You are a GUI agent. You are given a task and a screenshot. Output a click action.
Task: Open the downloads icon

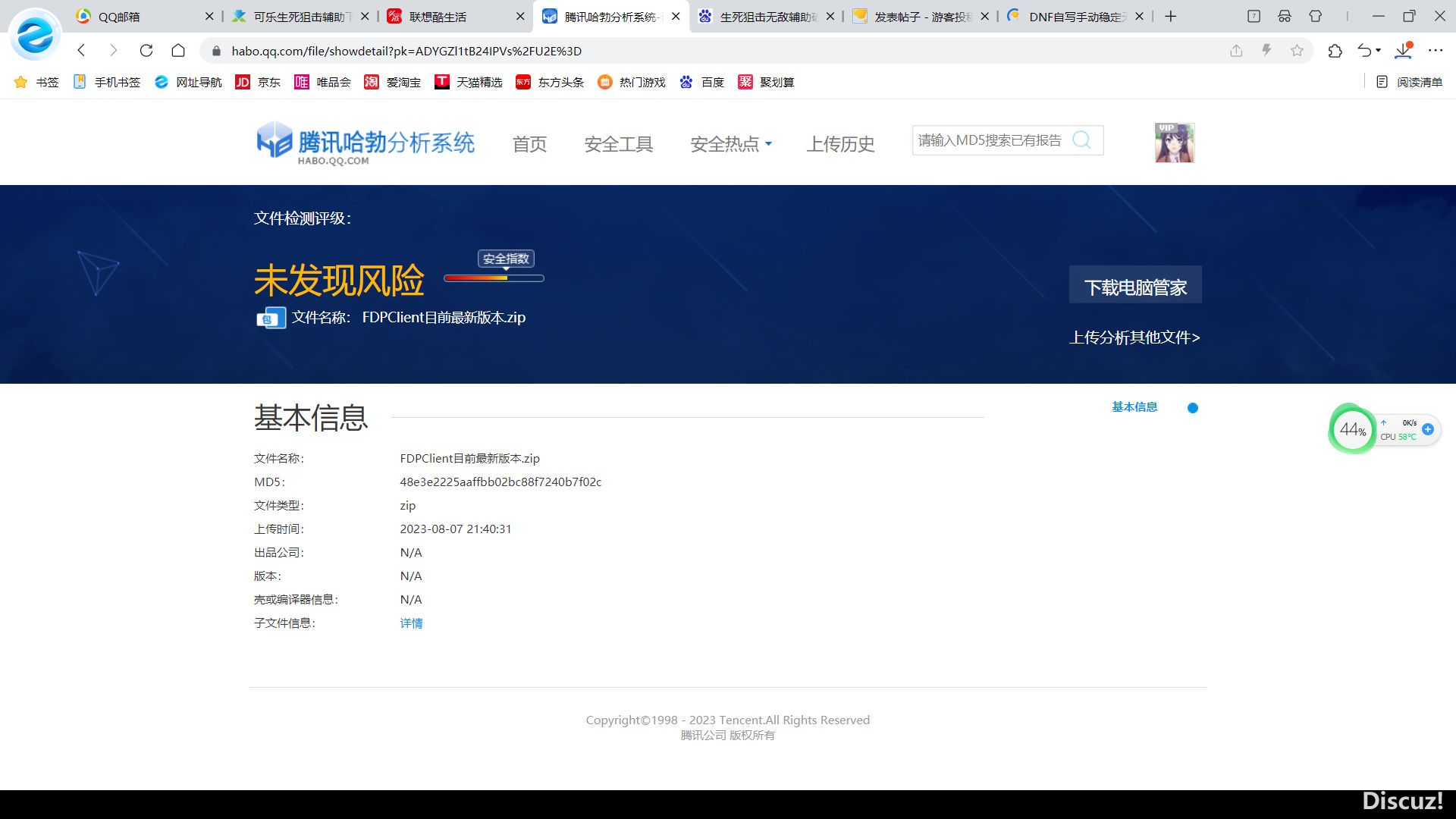(1404, 51)
